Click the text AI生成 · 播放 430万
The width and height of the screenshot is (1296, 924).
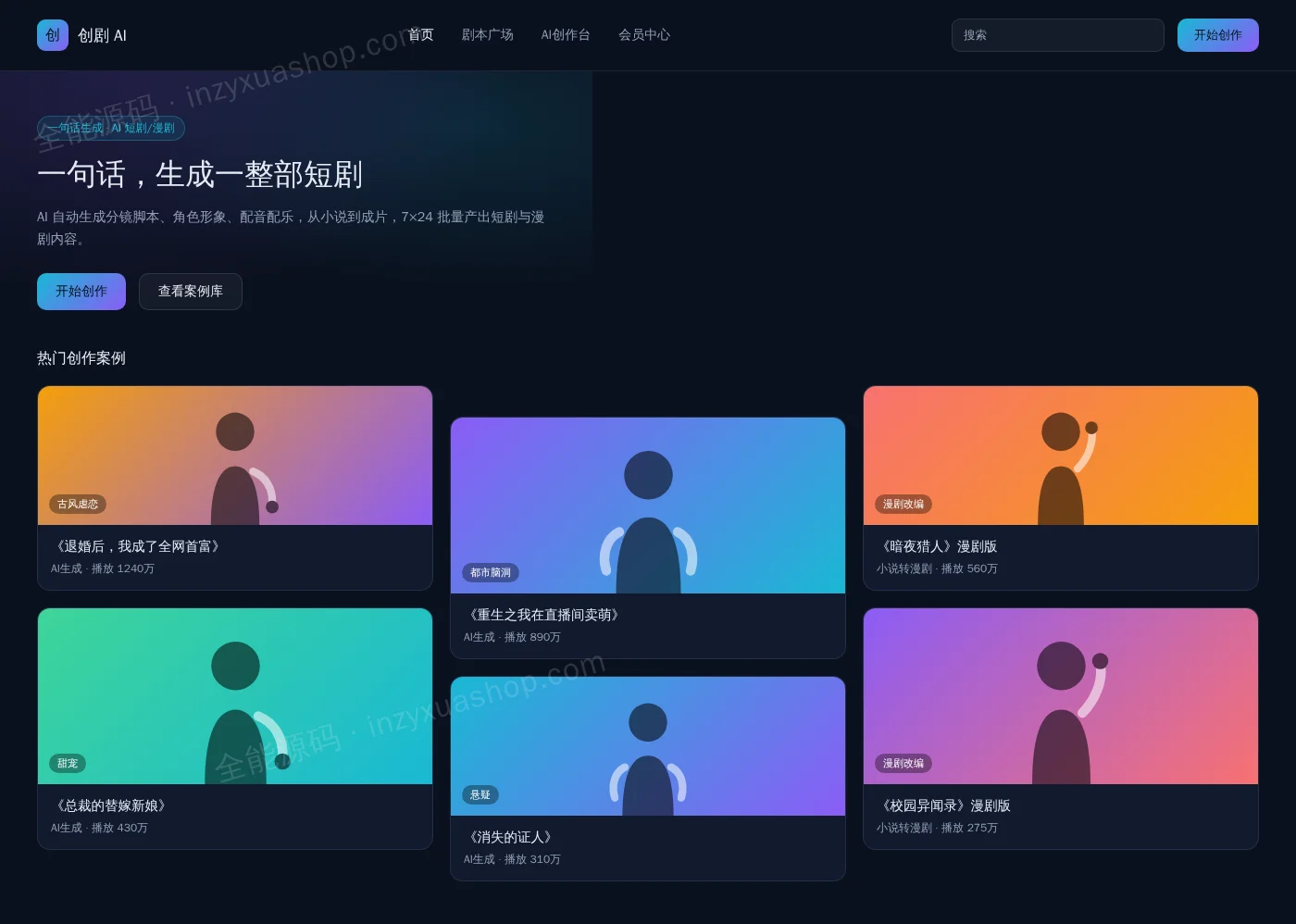(99, 828)
